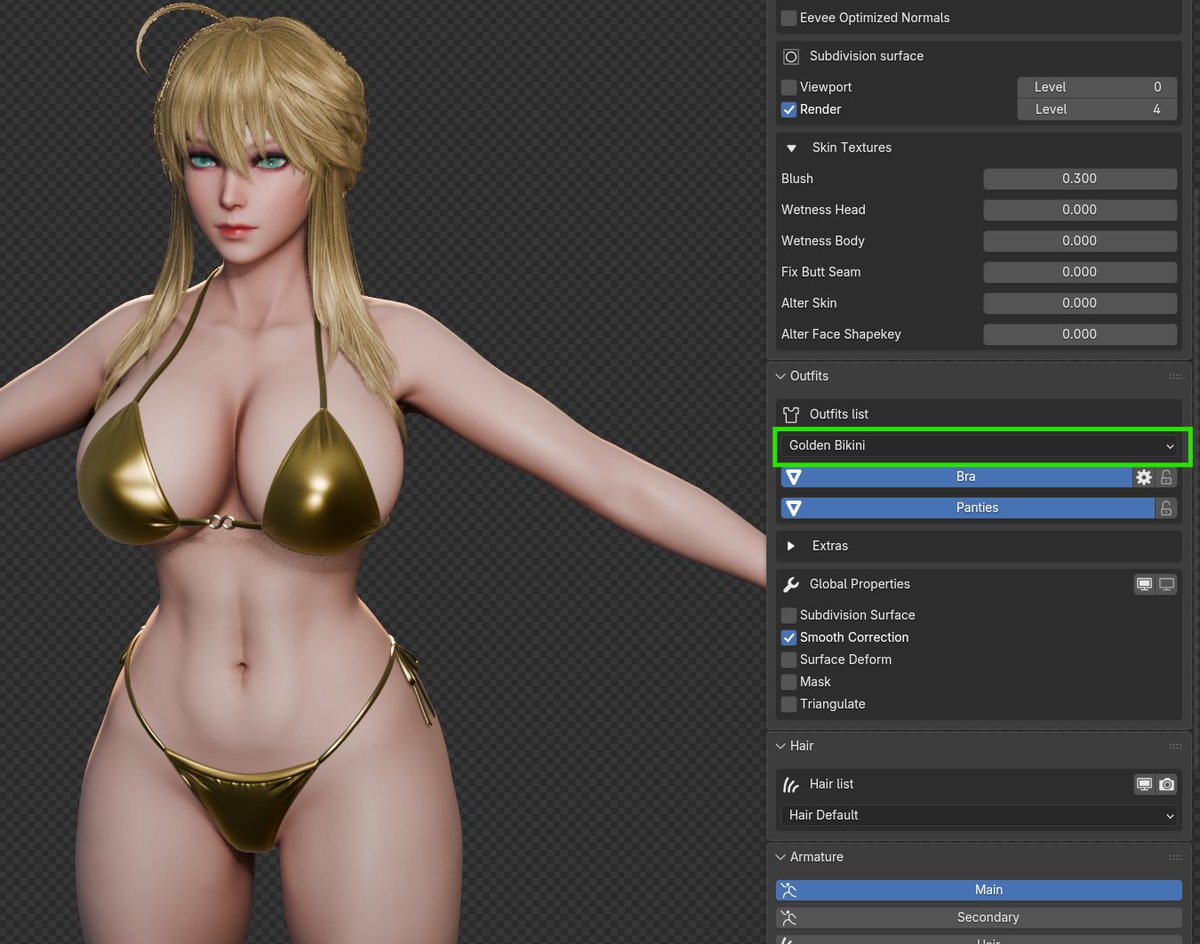Click the Alter Face Shapekey label
1200x944 pixels.
click(841, 334)
